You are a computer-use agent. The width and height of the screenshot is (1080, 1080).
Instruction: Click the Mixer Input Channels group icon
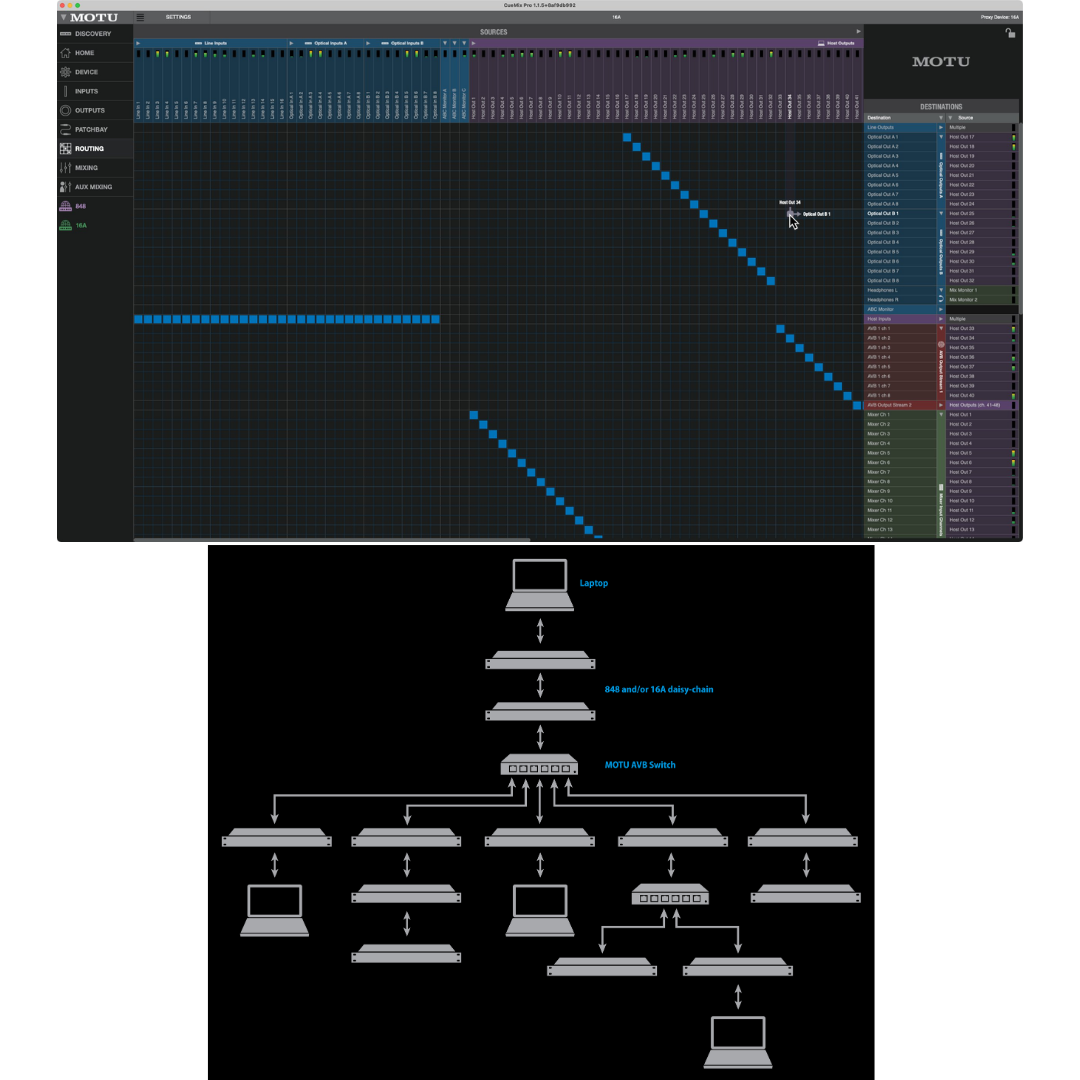click(x=941, y=487)
